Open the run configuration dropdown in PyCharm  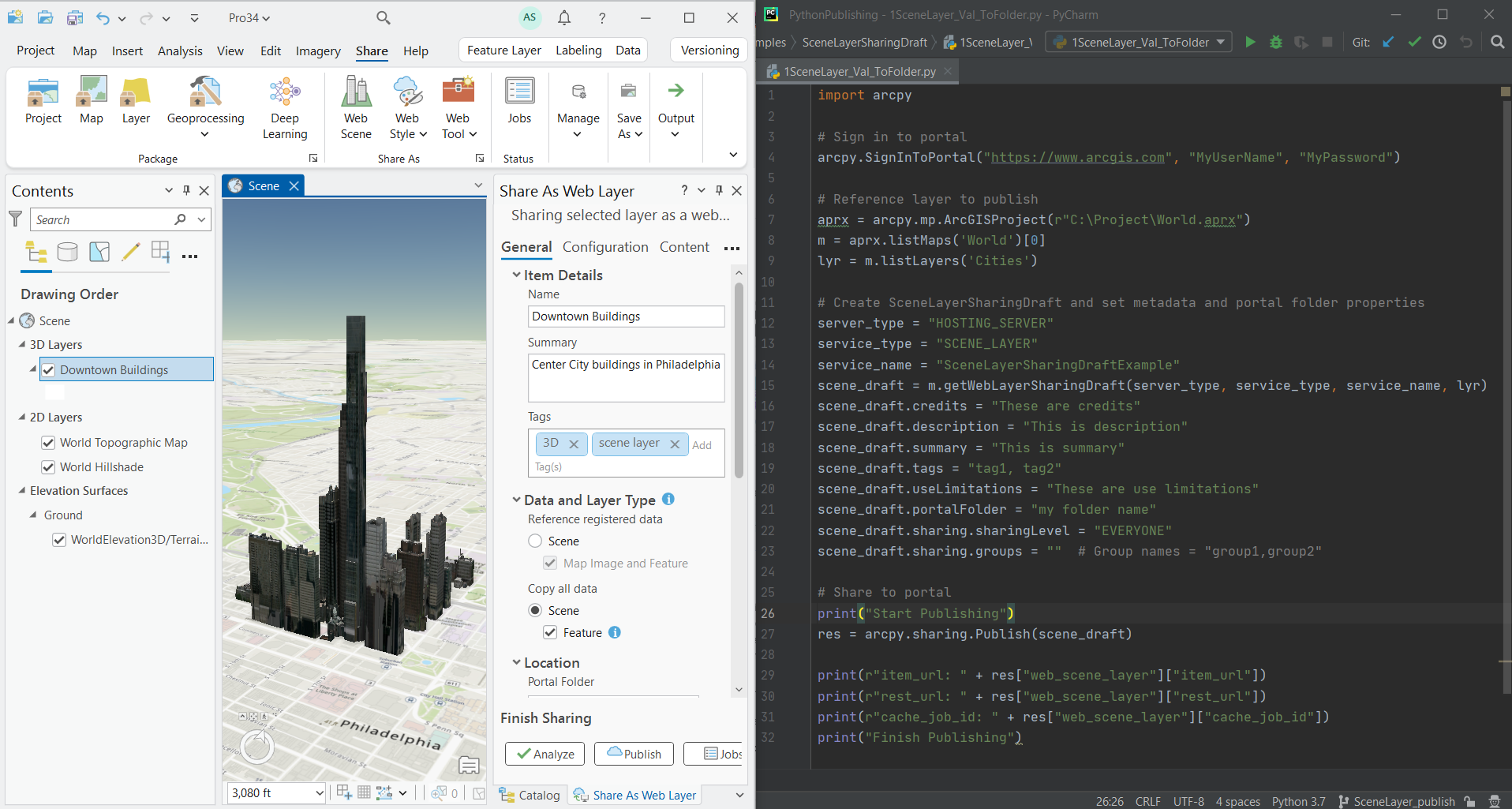pyautogui.click(x=1221, y=42)
